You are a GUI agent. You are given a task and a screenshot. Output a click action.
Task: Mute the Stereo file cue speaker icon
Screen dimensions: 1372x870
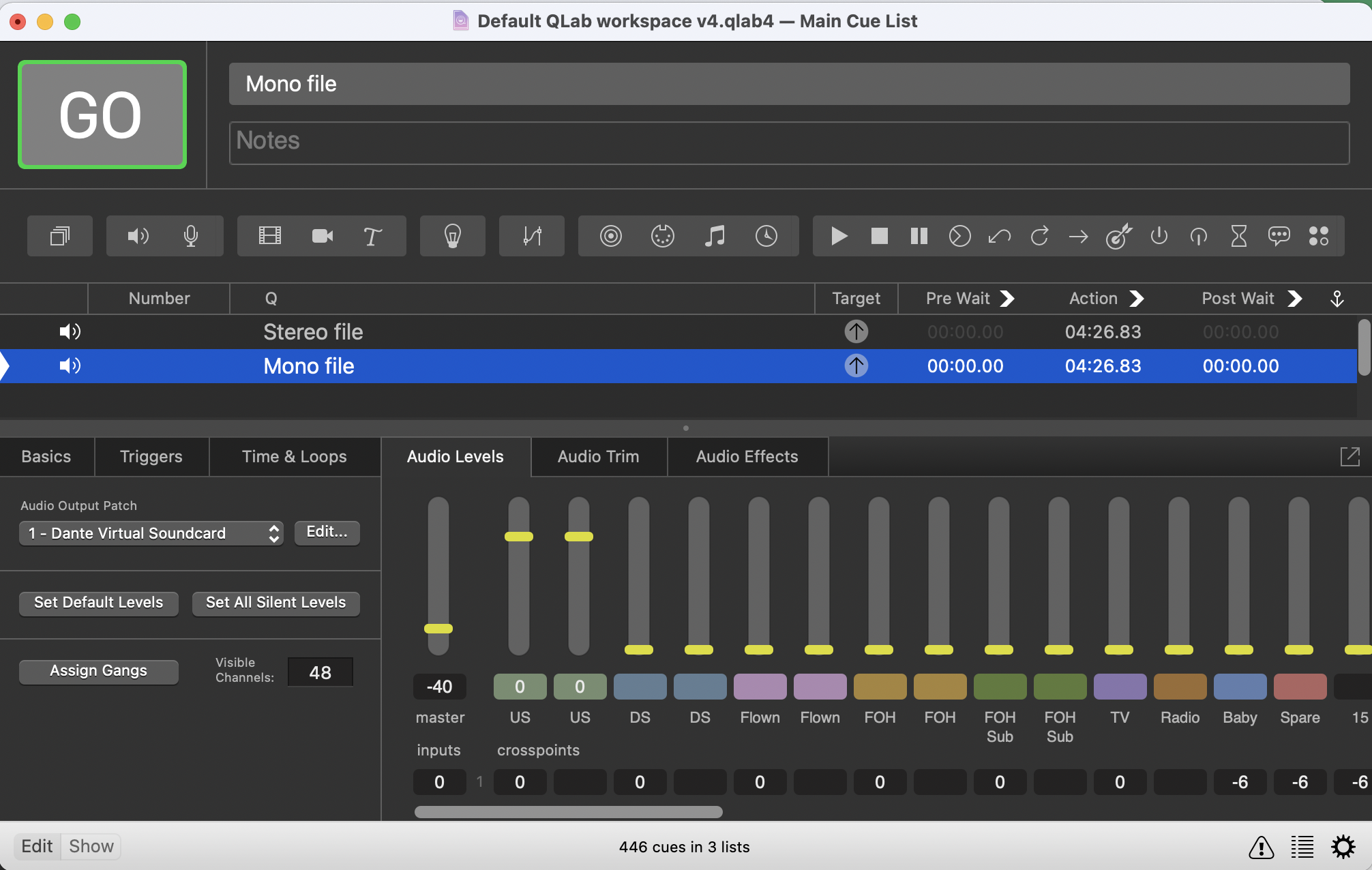(70, 331)
